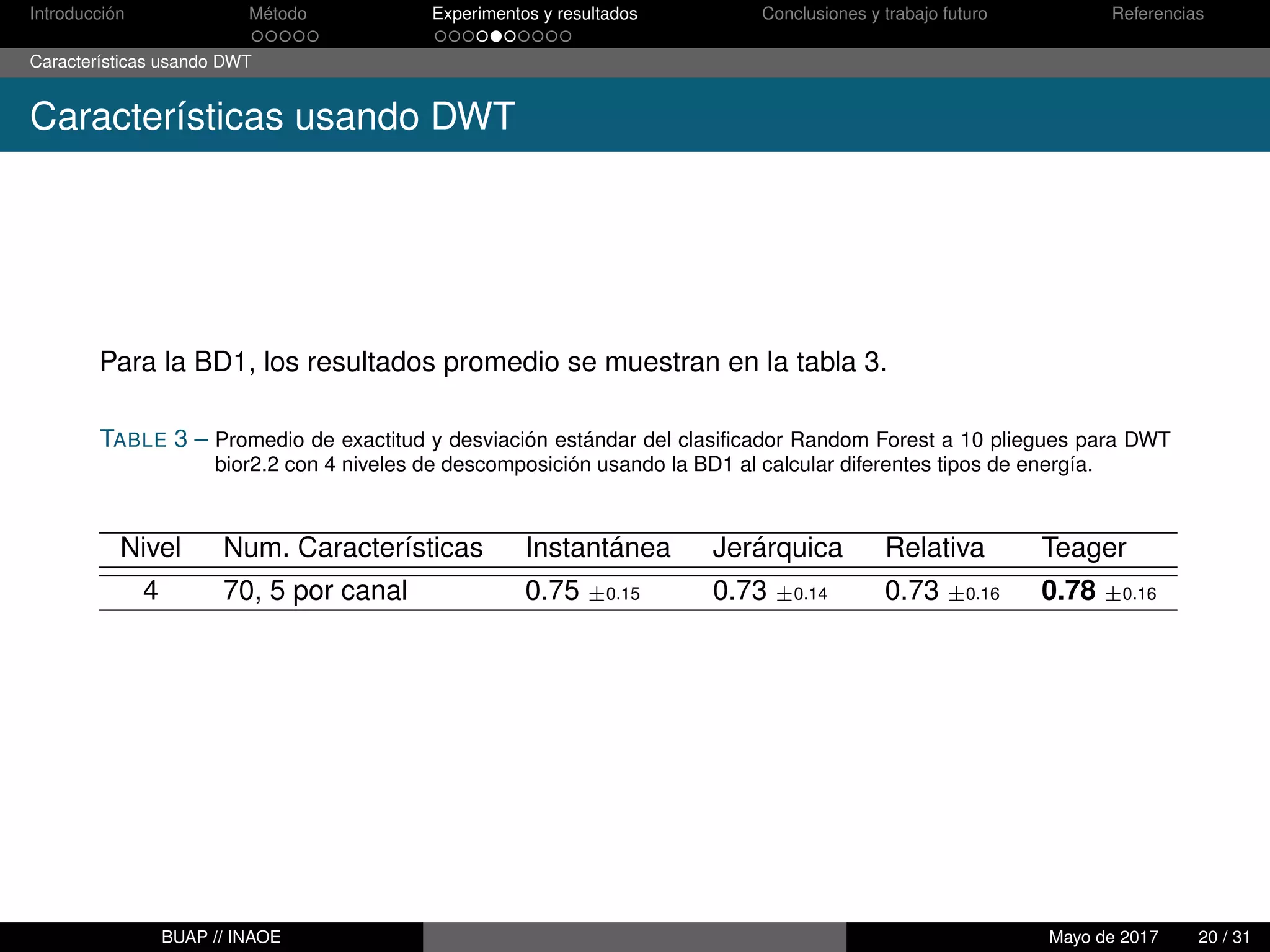Click first navigation dot under Método
This screenshot has height=952, width=1270.
(257, 37)
